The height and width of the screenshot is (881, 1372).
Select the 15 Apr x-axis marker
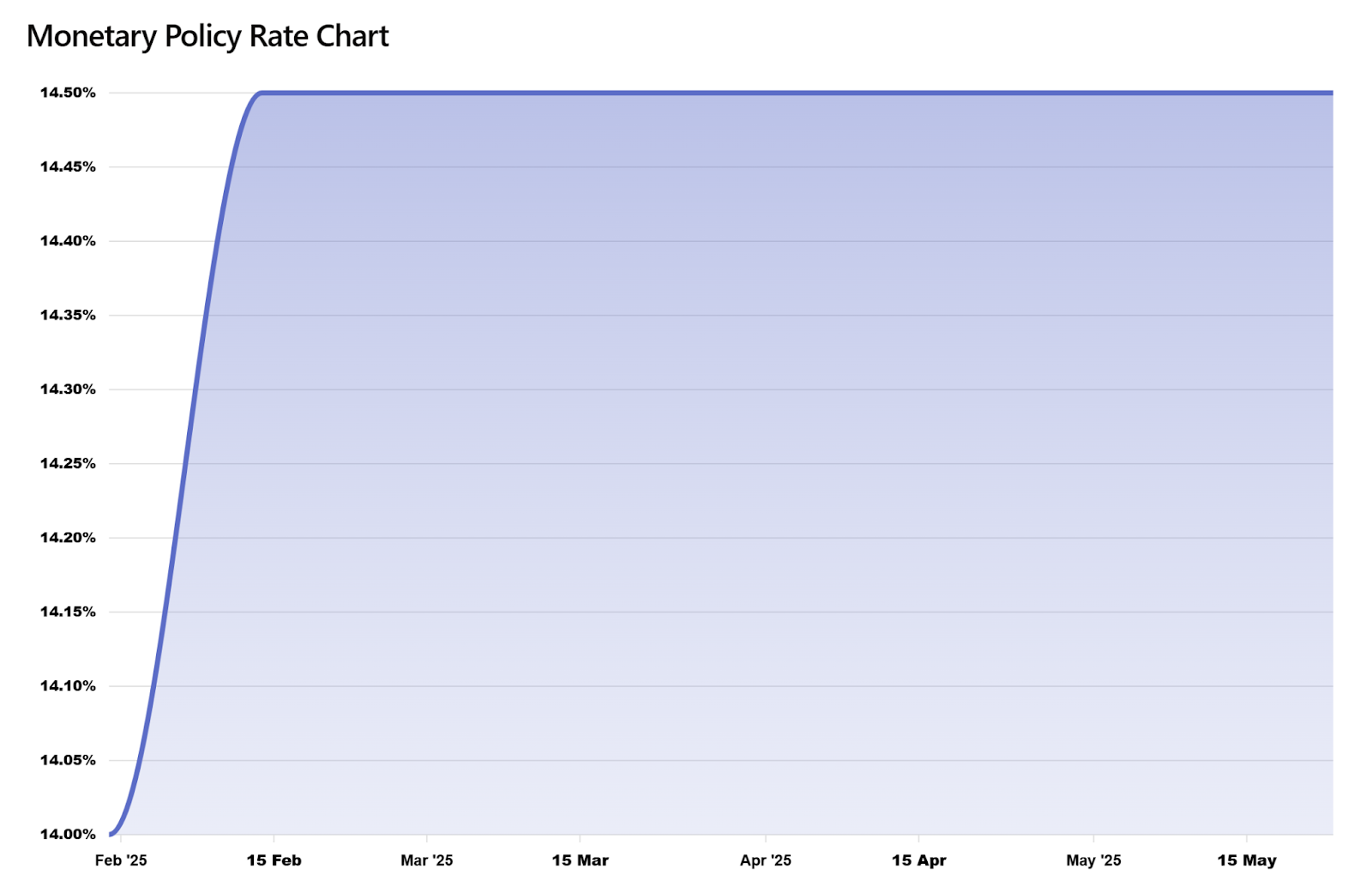pos(918,860)
